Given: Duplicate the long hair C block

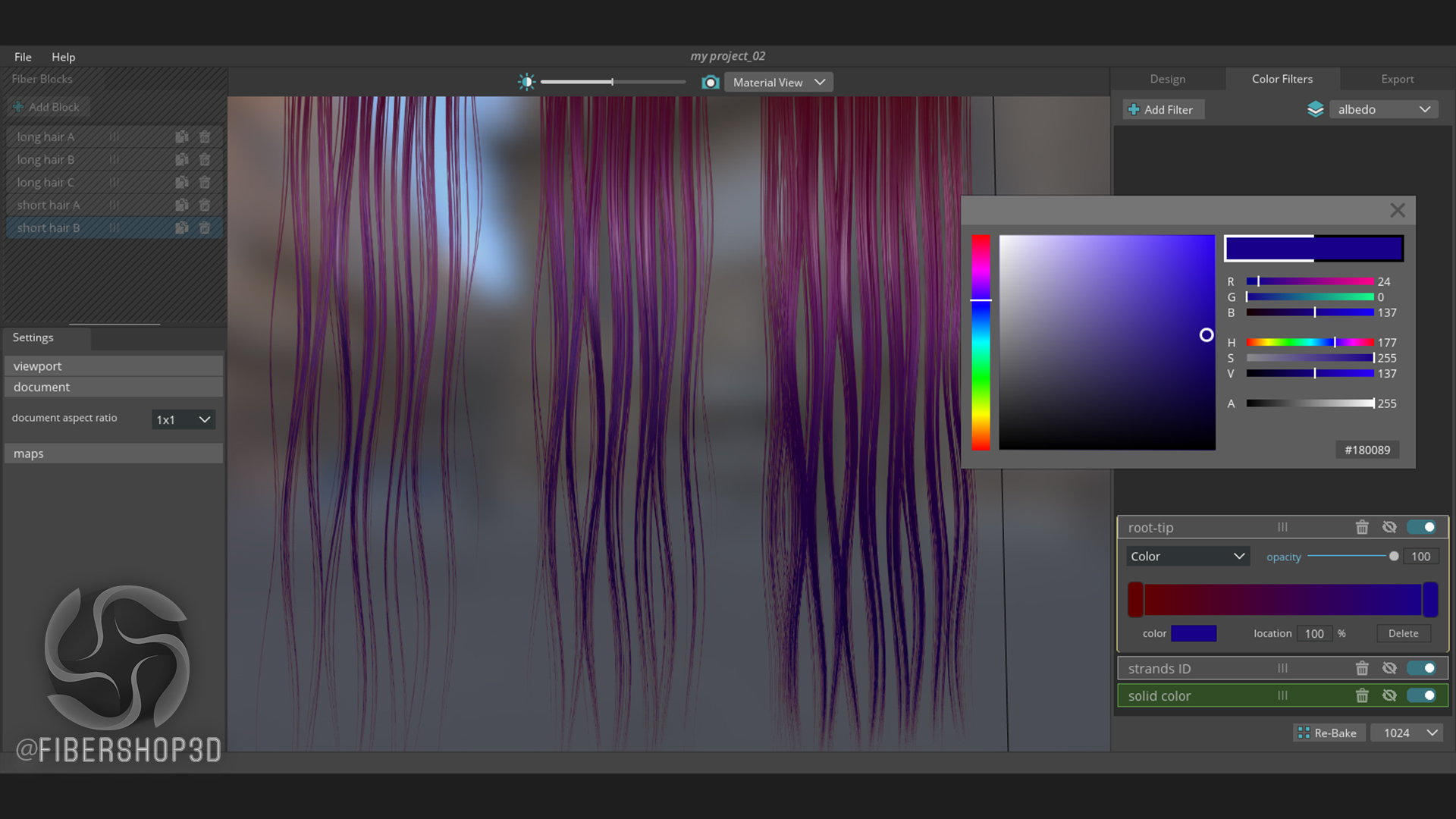Looking at the screenshot, I should pos(182,183).
